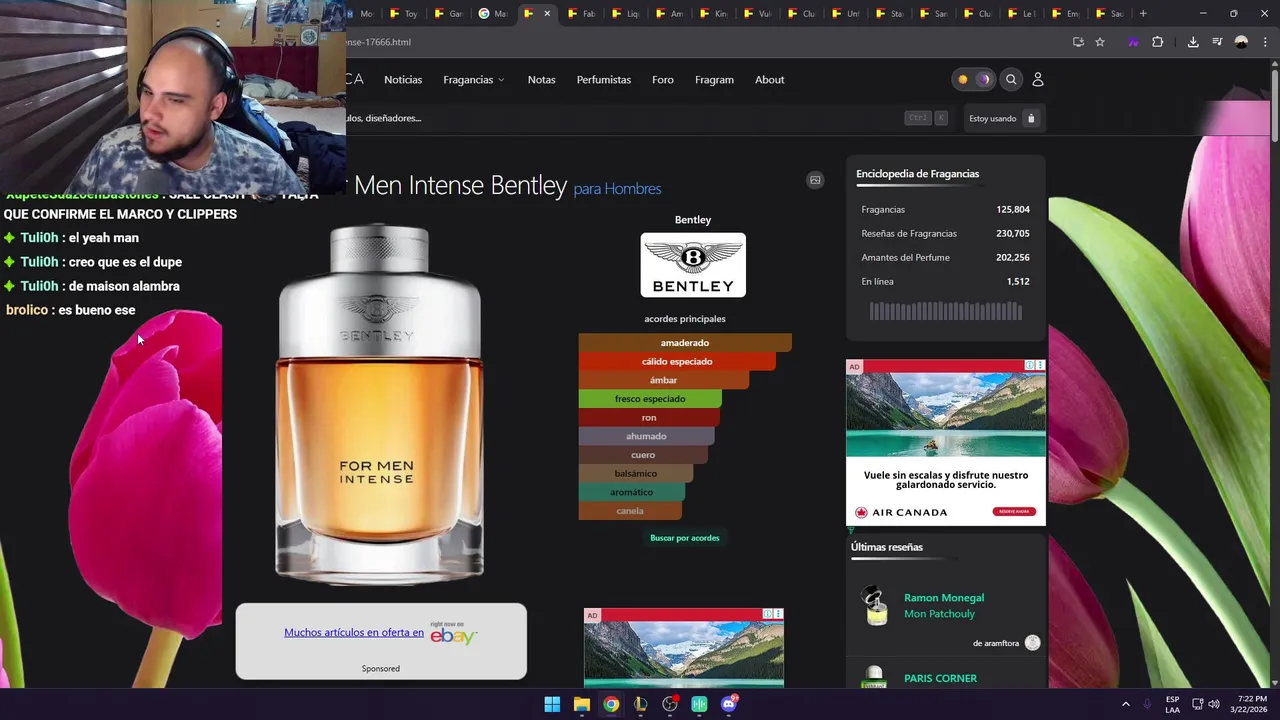This screenshot has height=720, width=1280.
Task: Click the trash icon beside Estoy usando
Action: pyautogui.click(x=1031, y=118)
